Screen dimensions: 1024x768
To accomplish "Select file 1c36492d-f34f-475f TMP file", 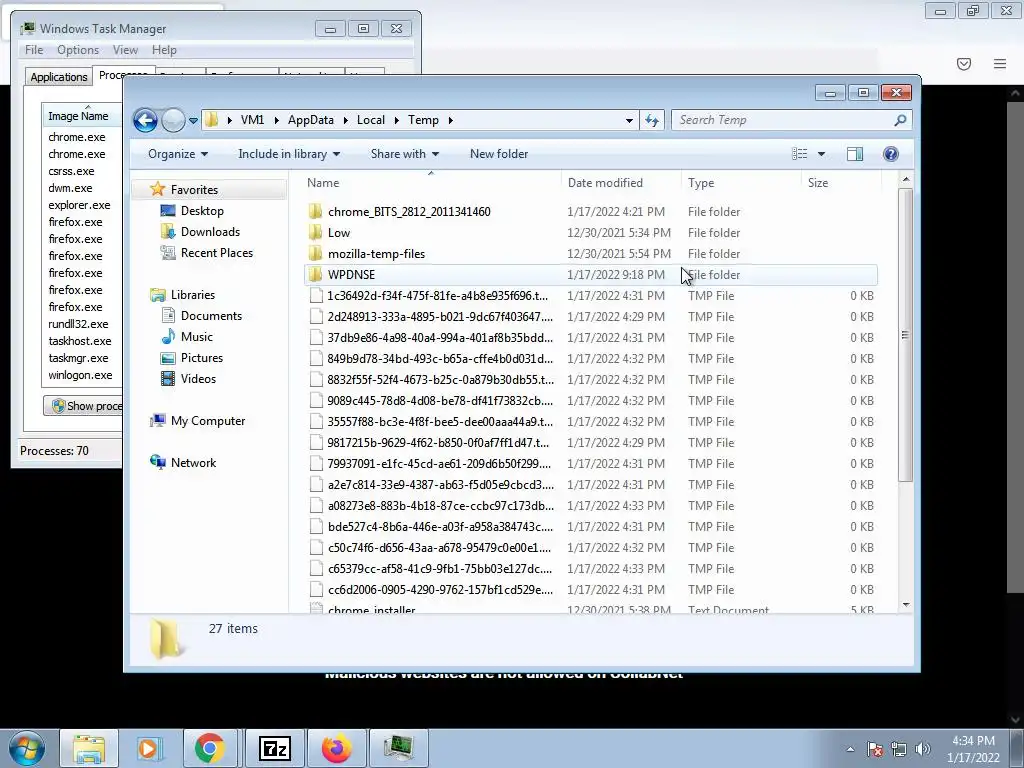I will (590, 296).
